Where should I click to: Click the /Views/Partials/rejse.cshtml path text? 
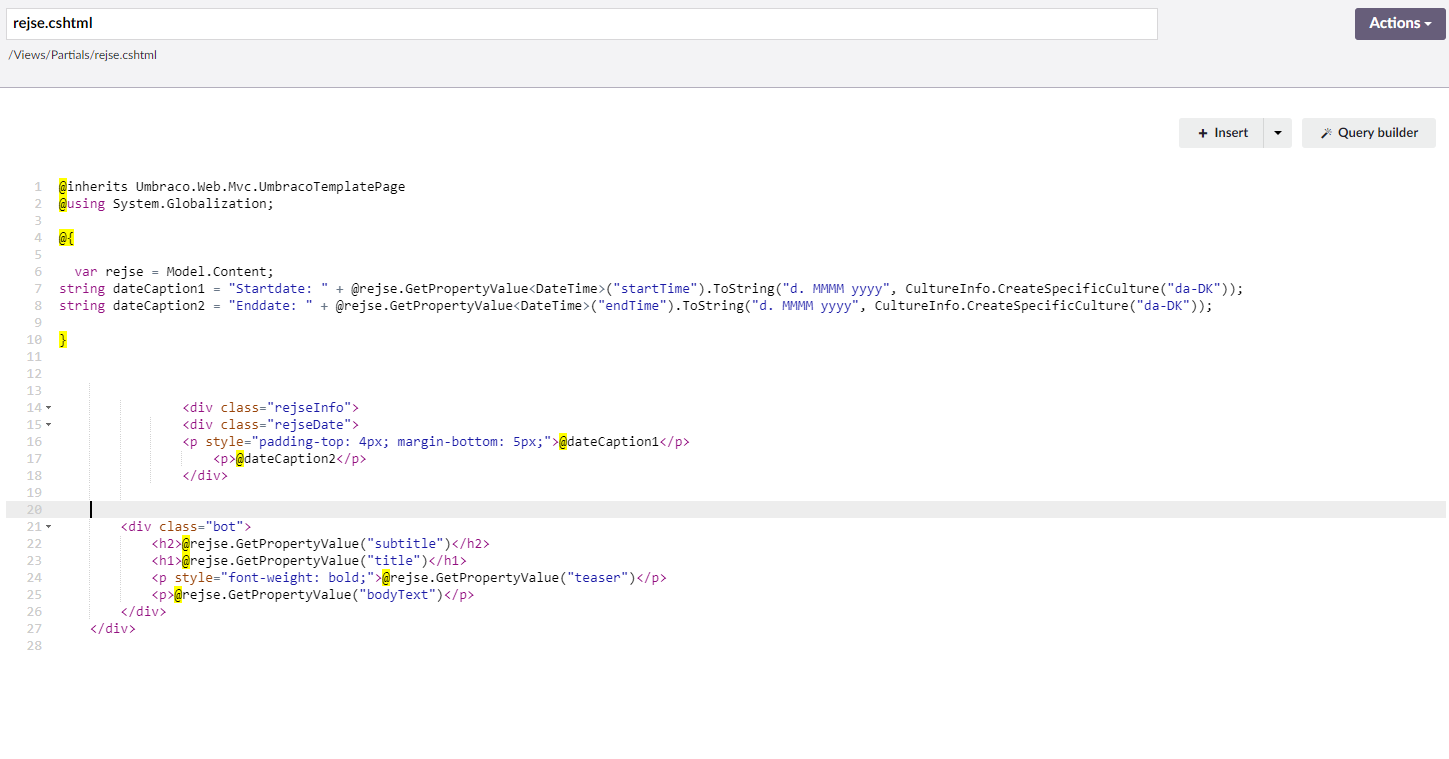pos(83,55)
